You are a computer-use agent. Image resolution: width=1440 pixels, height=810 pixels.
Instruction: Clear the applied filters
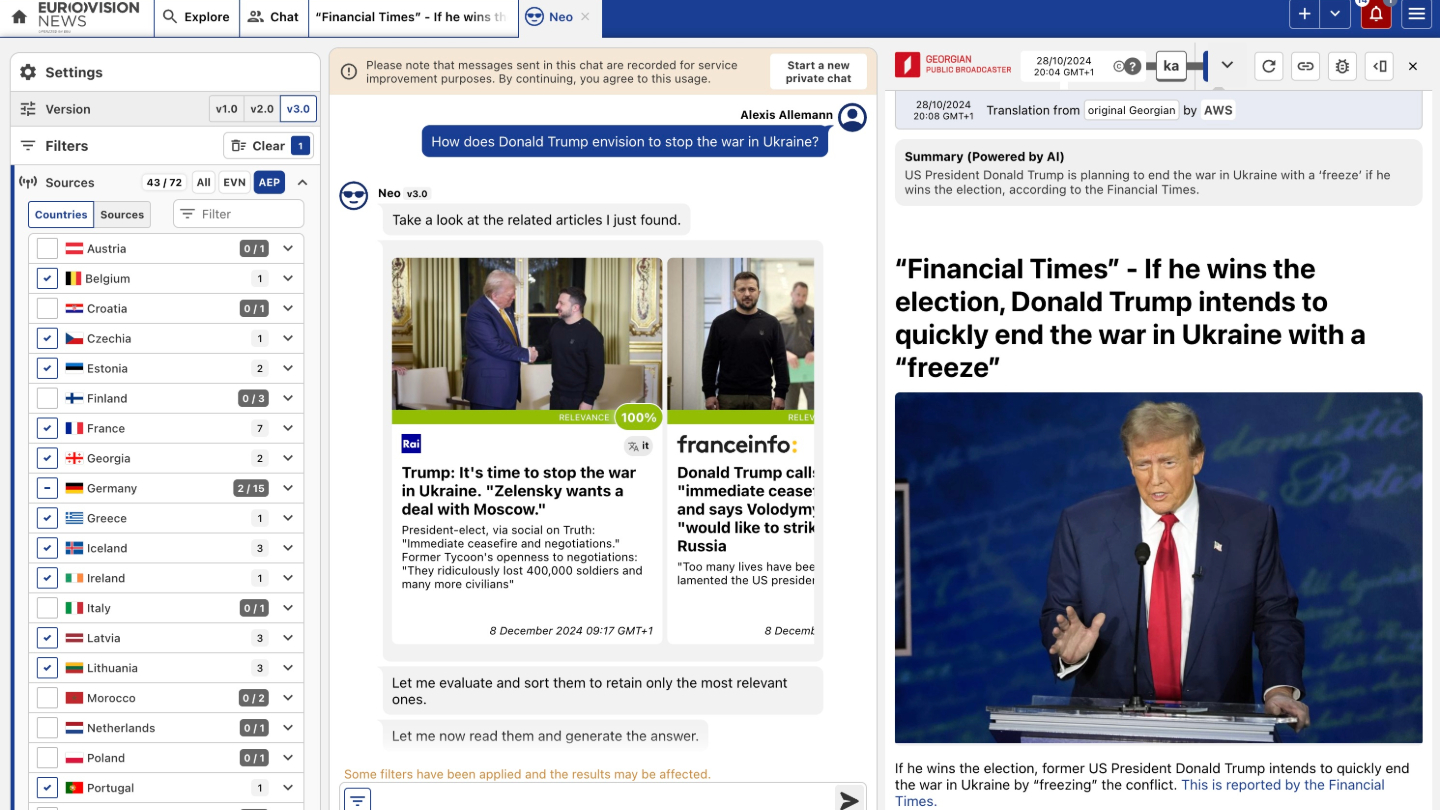[269, 146]
